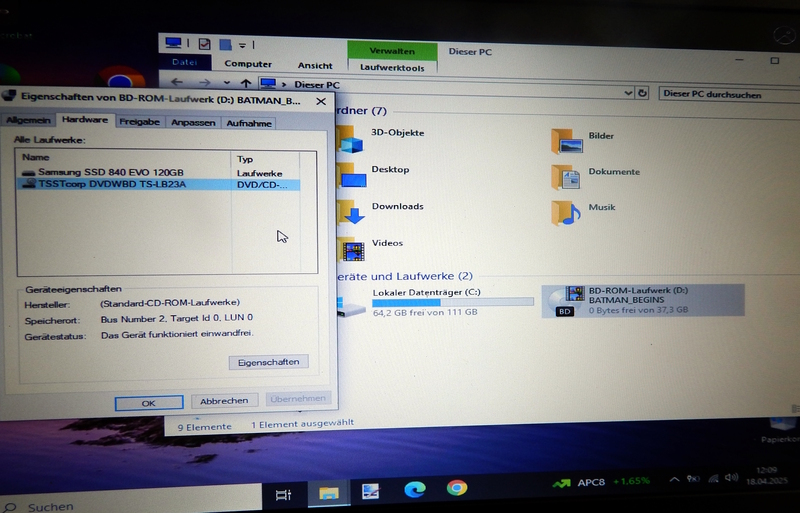
Task: Switch to the Allgemein tab
Action: coord(28,120)
